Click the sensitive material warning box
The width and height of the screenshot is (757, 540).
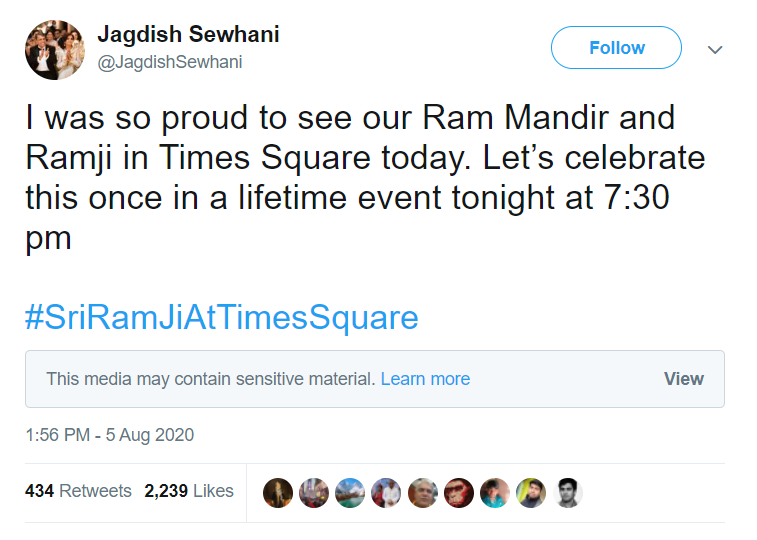250,379
